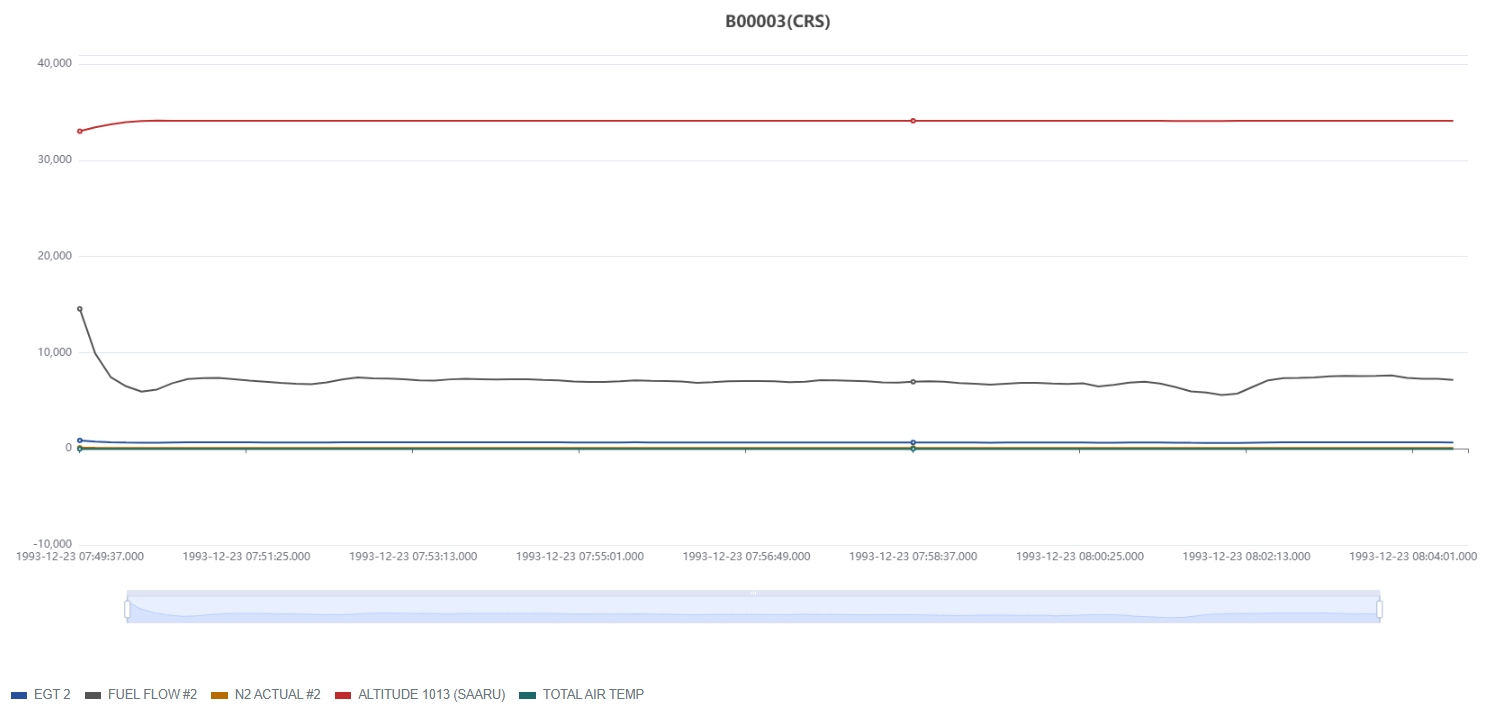The width and height of the screenshot is (1494, 709).
Task: Click the small grip at the zoom slider's top center
Action: (753, 593)
